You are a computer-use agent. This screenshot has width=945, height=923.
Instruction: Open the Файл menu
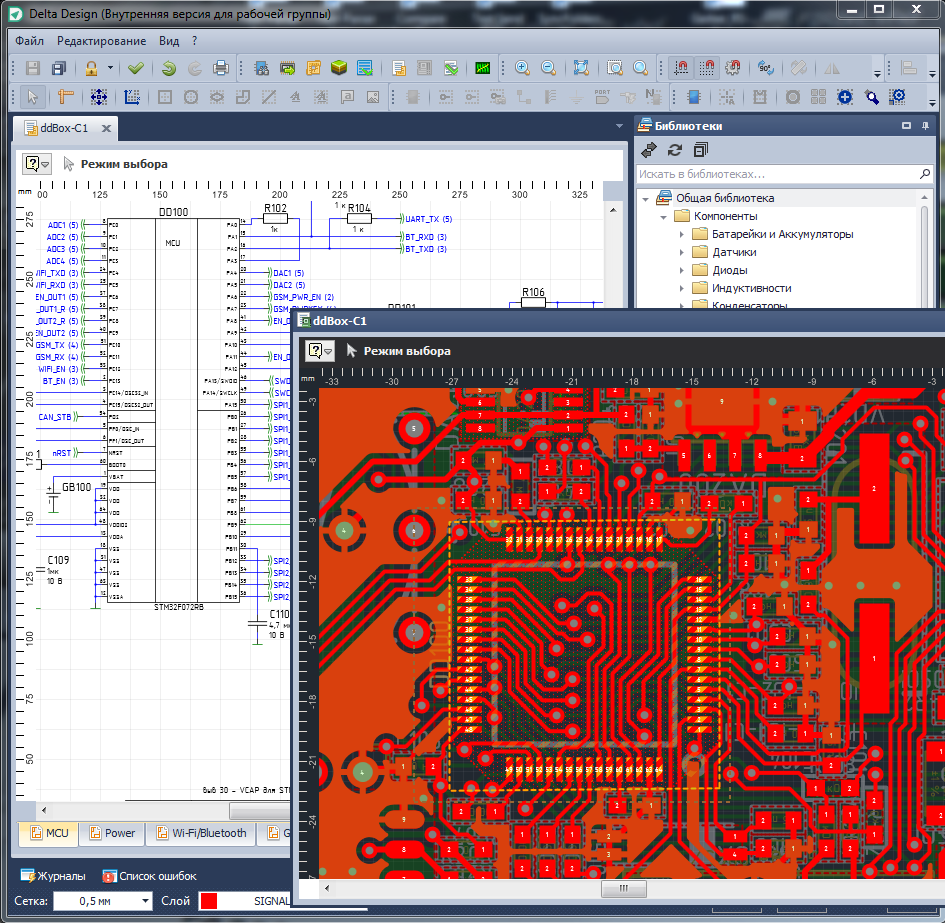30,41
